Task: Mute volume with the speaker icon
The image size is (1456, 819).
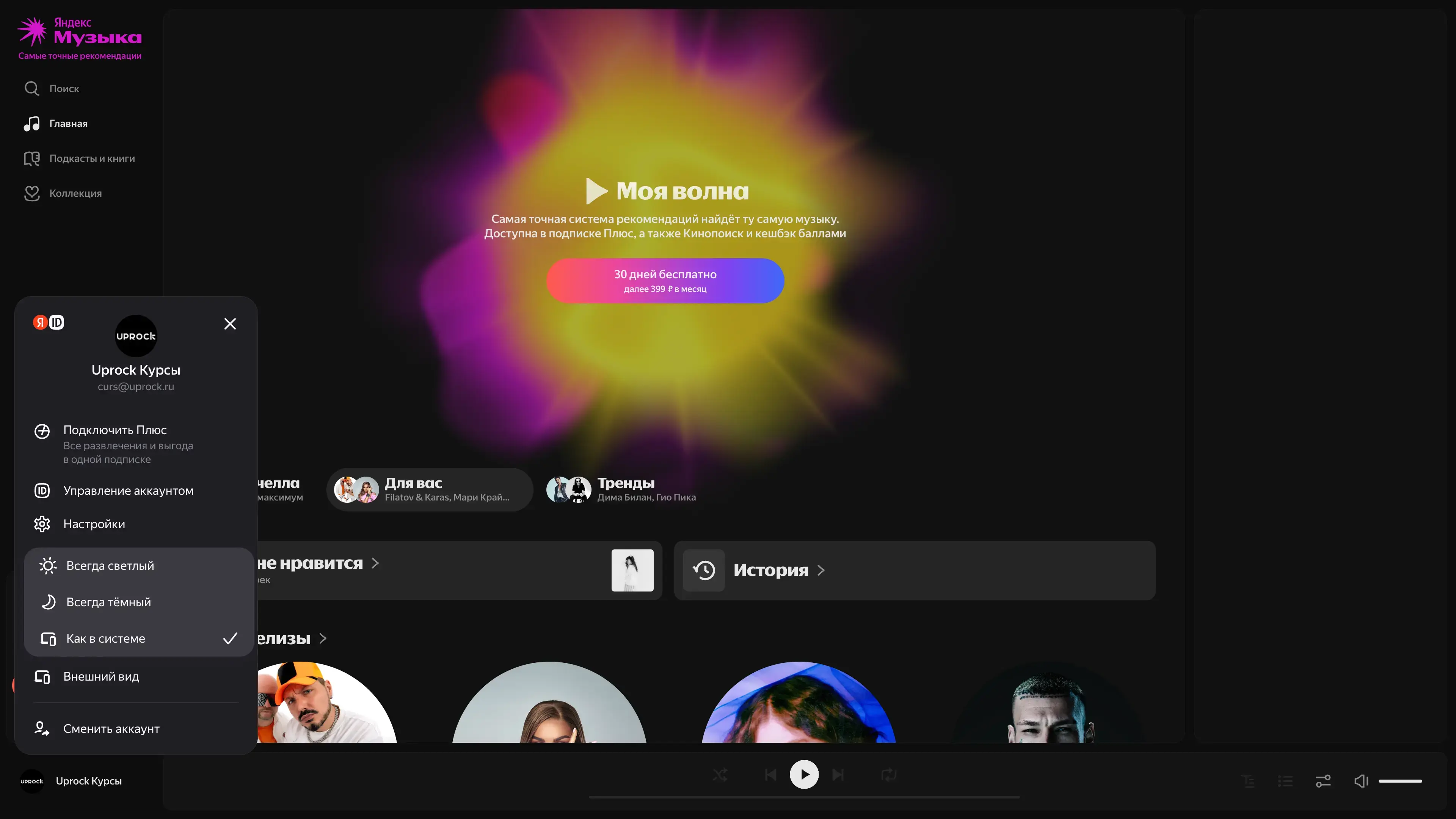Action: [1360, 781]
